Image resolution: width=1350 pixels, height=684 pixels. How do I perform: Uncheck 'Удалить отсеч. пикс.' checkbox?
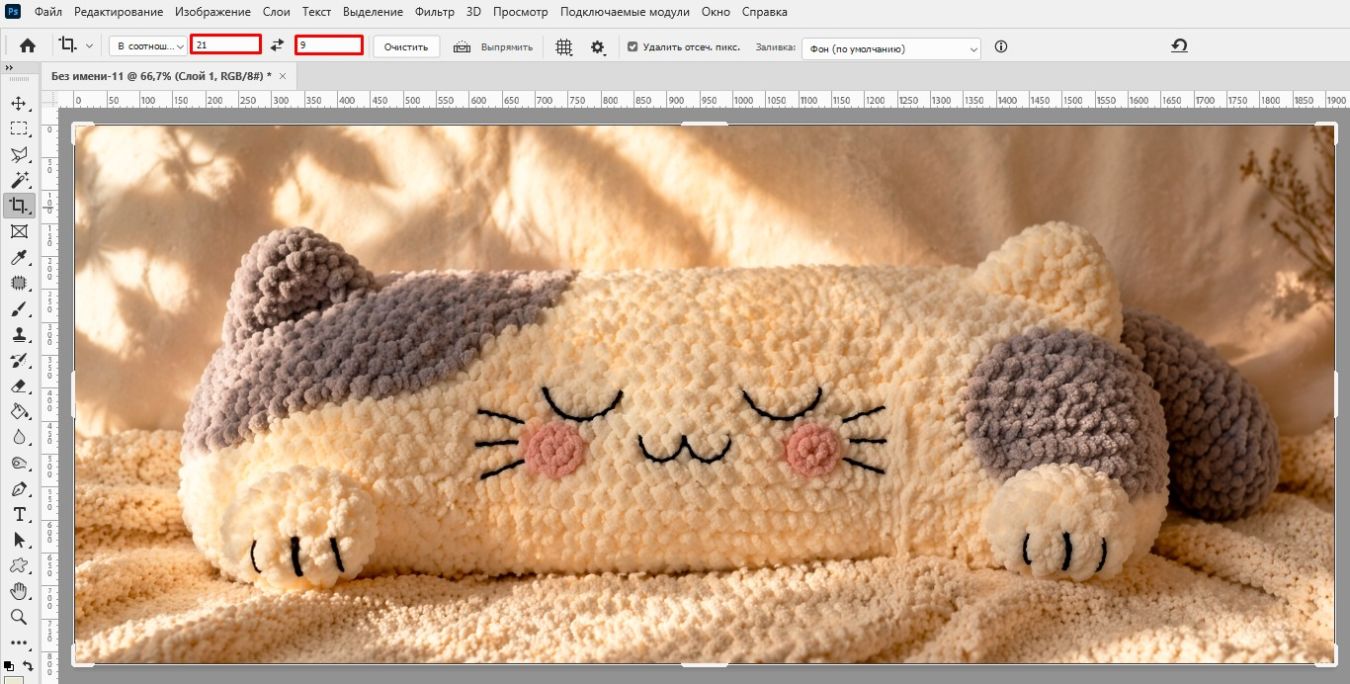coord(632,47)
